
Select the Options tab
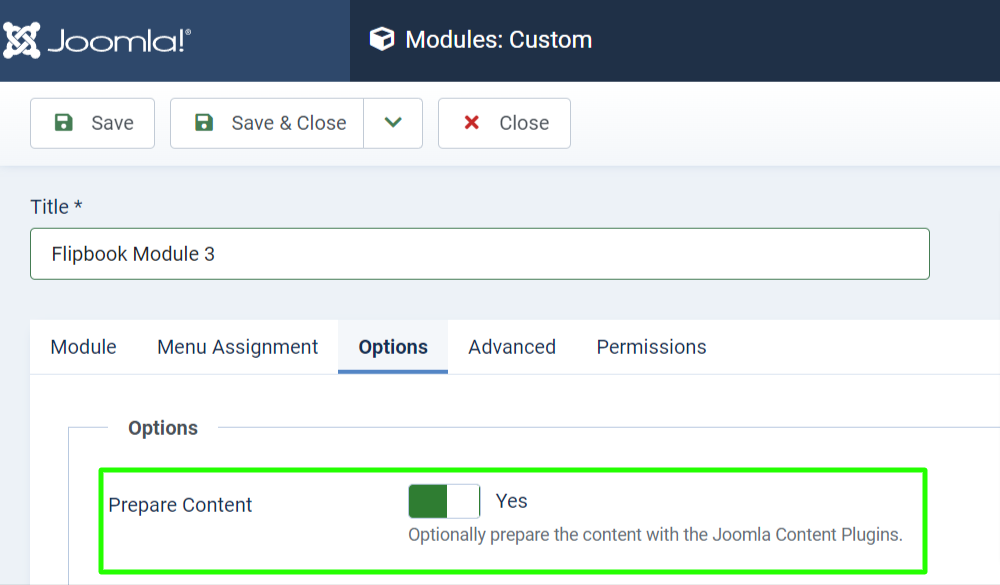[393, 347]
